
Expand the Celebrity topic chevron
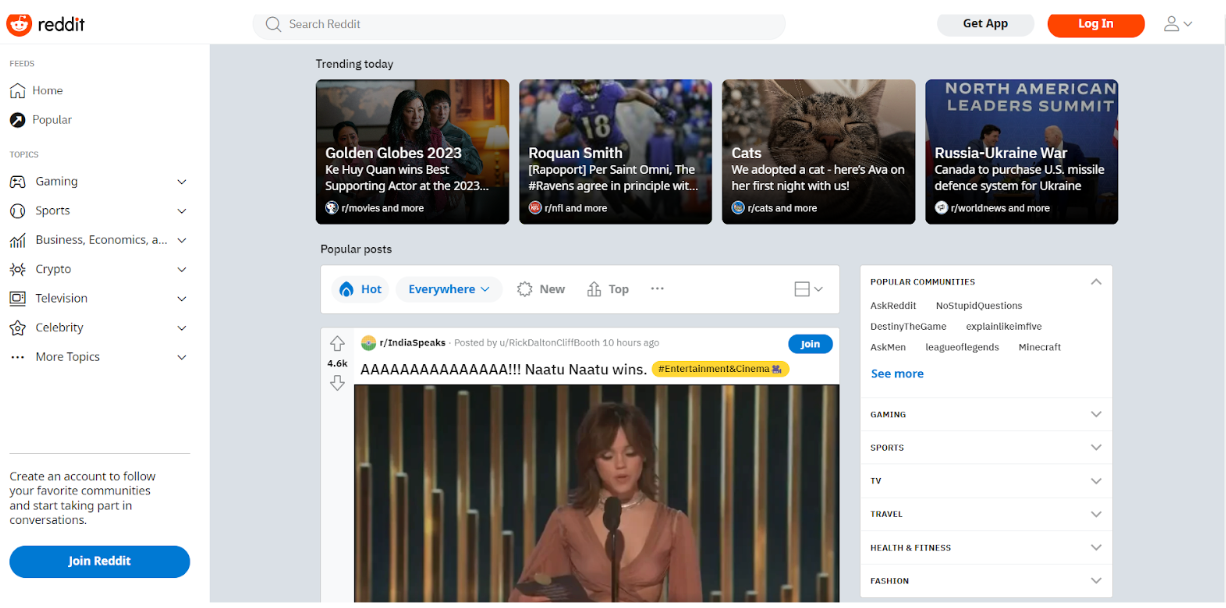[182, 328]
